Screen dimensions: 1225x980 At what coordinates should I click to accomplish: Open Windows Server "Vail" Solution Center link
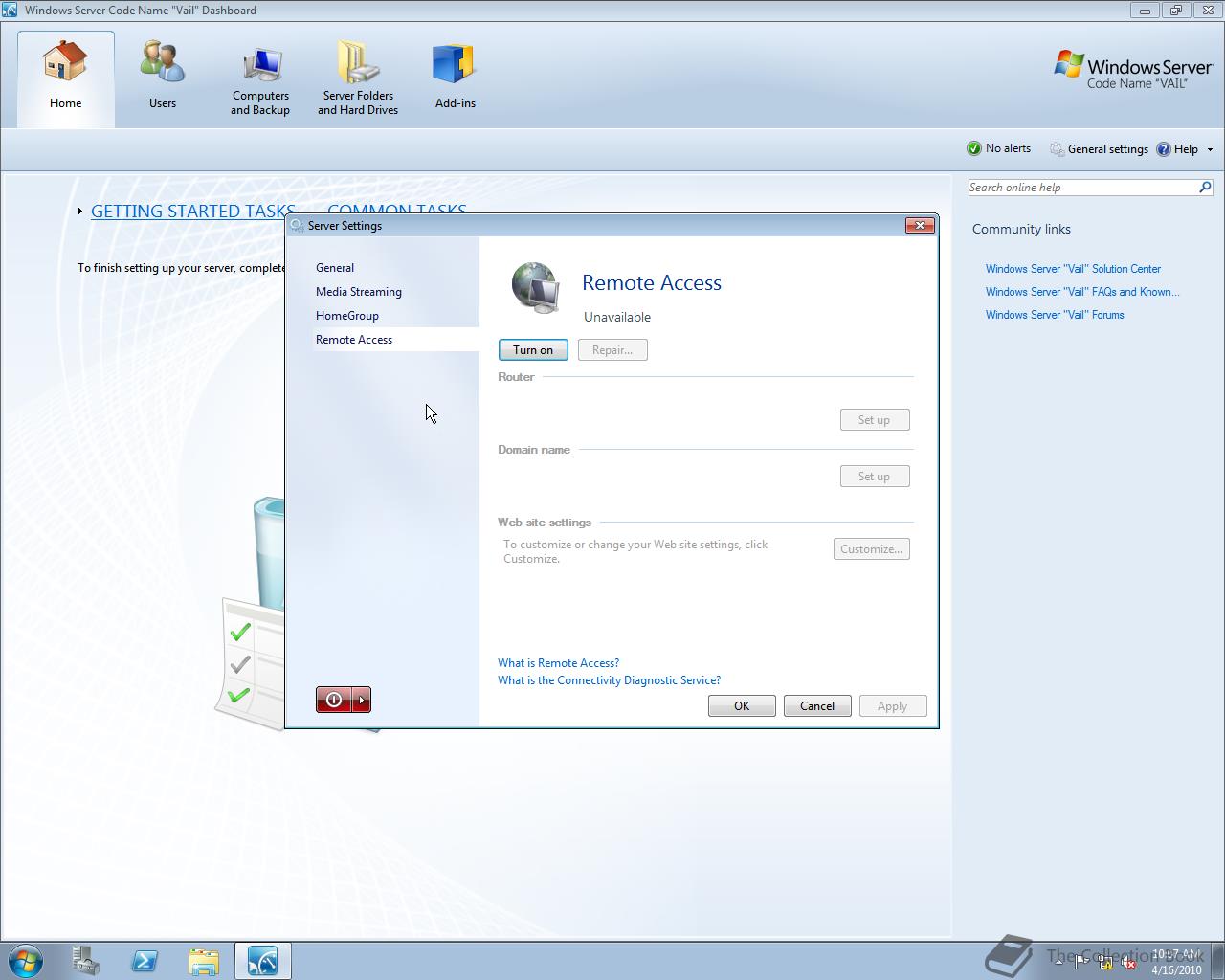pyautogui.click(x=1073, y=269)
